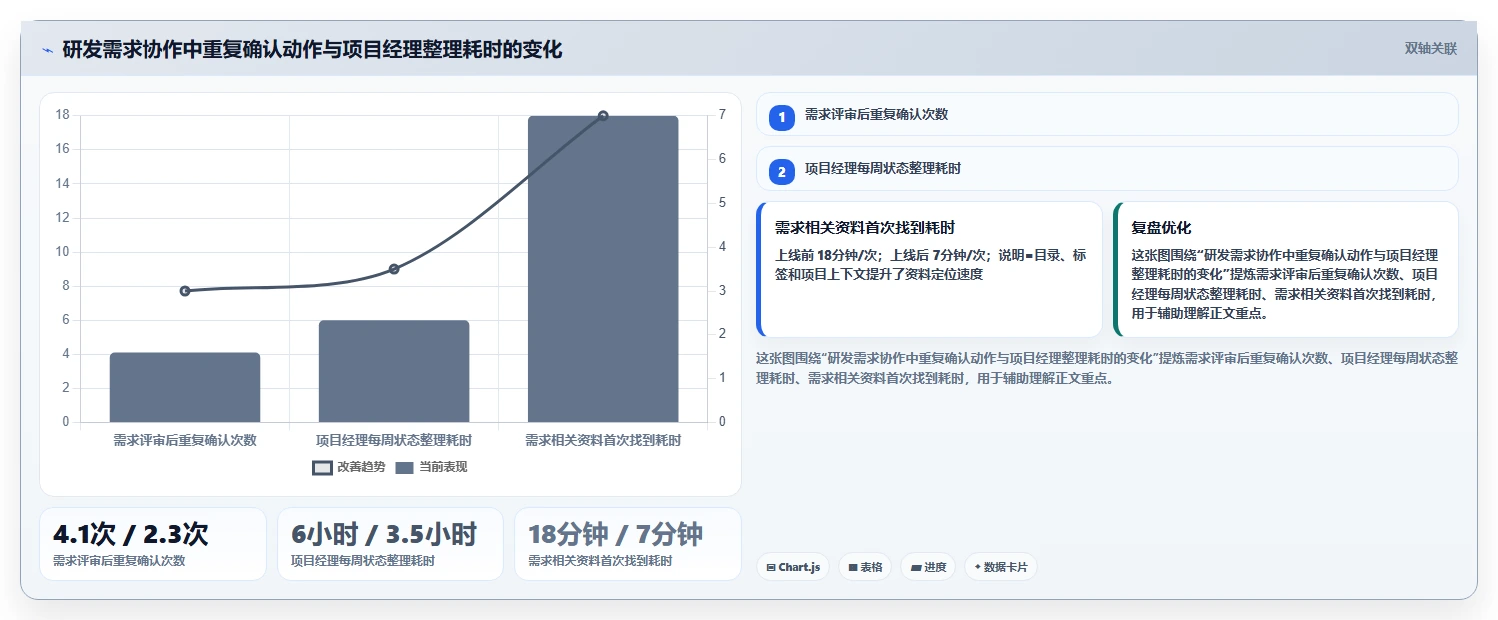The width and height of the screenshot is (1498, 620).
Task: Click x-axis label 需求相关资料首次找到耗时
Action: (x=603, y=440)
